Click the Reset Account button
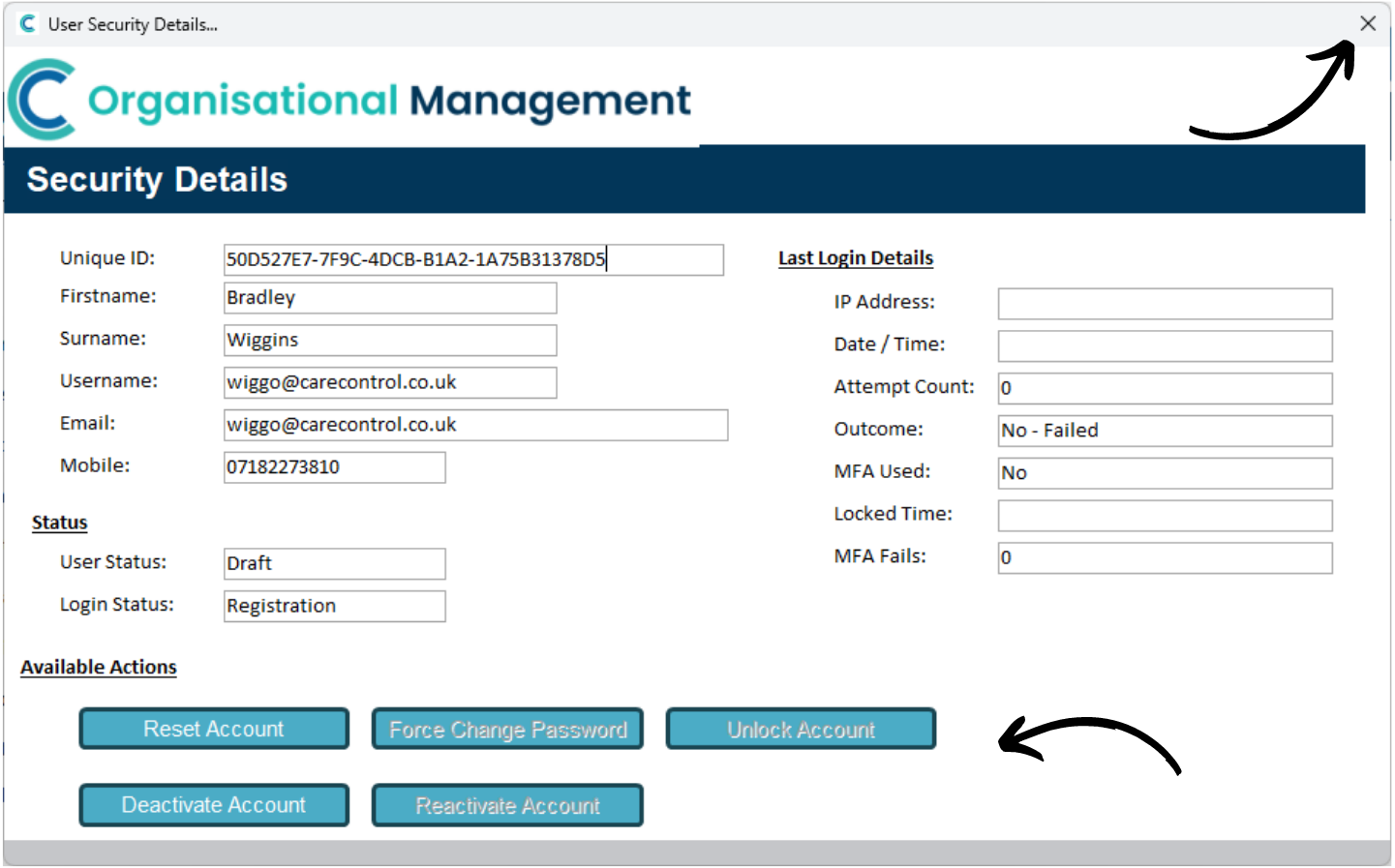The height and width of the screenshot is (868, 1395). coord(213,729)
